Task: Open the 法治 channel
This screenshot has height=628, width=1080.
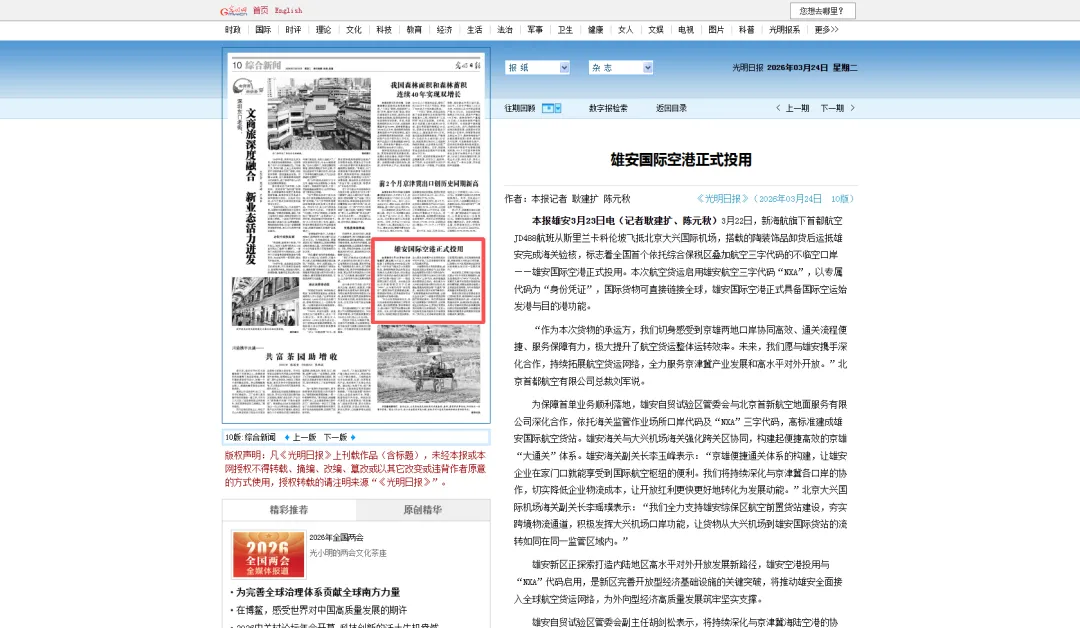Action: click(505, 30)
